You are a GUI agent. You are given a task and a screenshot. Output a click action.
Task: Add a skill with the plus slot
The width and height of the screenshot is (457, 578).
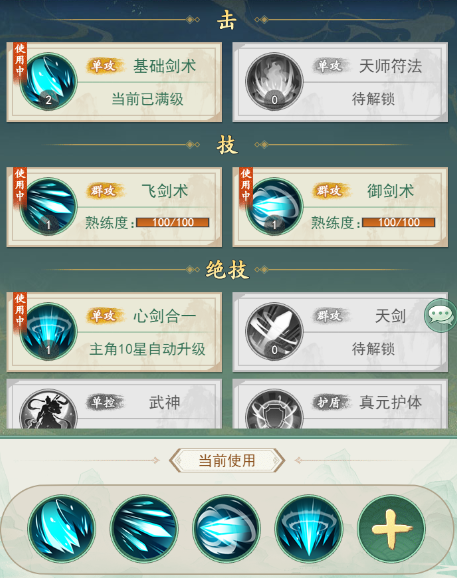tap(391, 529)
